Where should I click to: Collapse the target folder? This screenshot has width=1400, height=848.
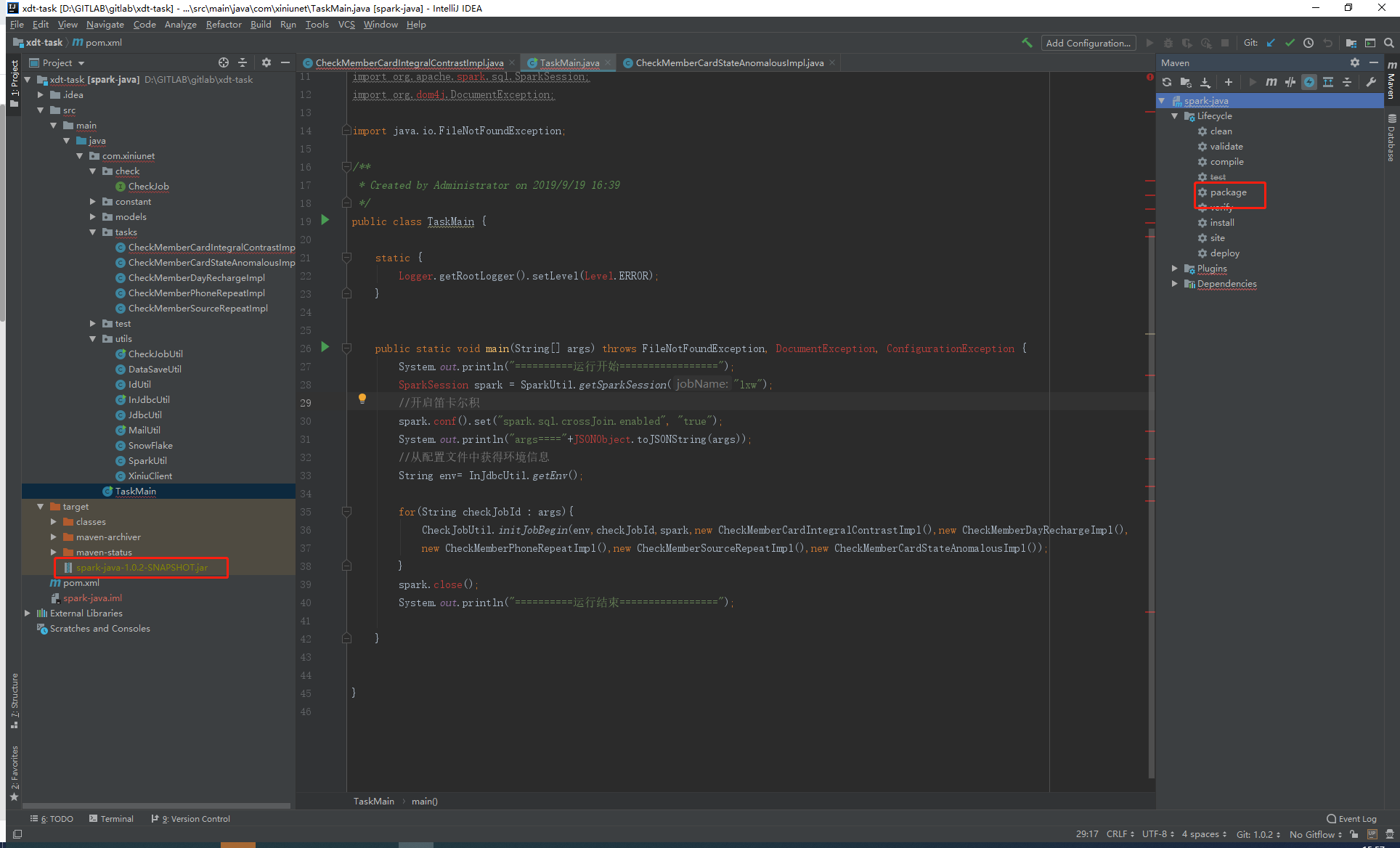tap(41, 507)
